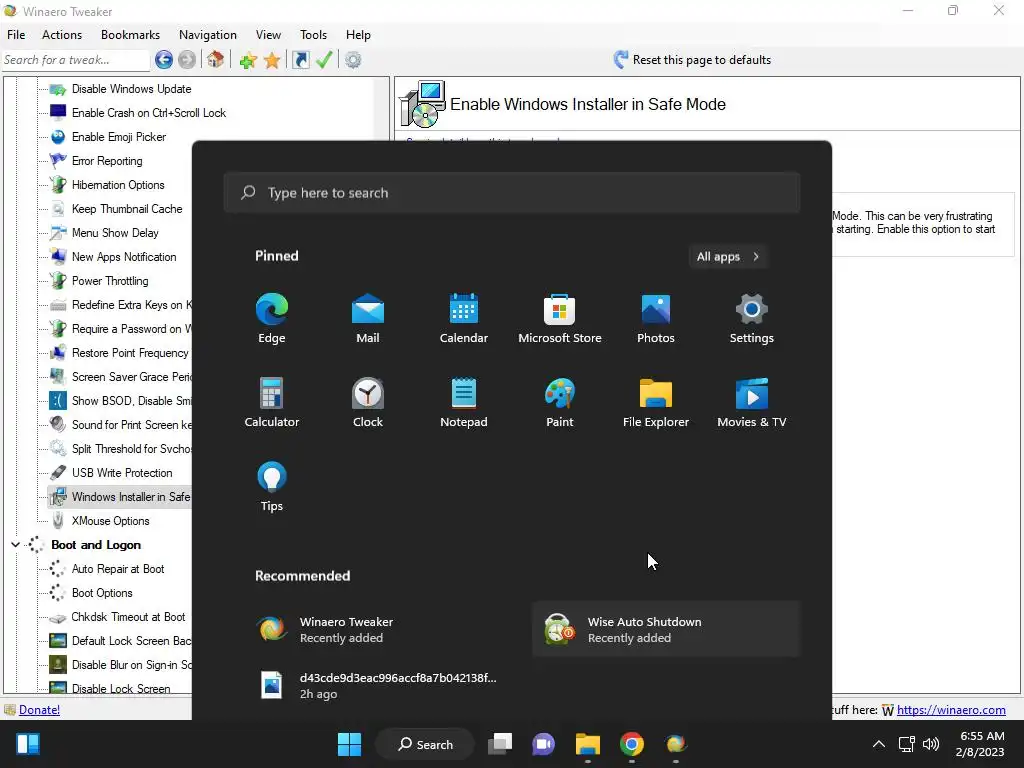This screenshot has width=1024, height=768.
Task: Open recommended Winaero Tweaker item
Action: click(377, 630)
